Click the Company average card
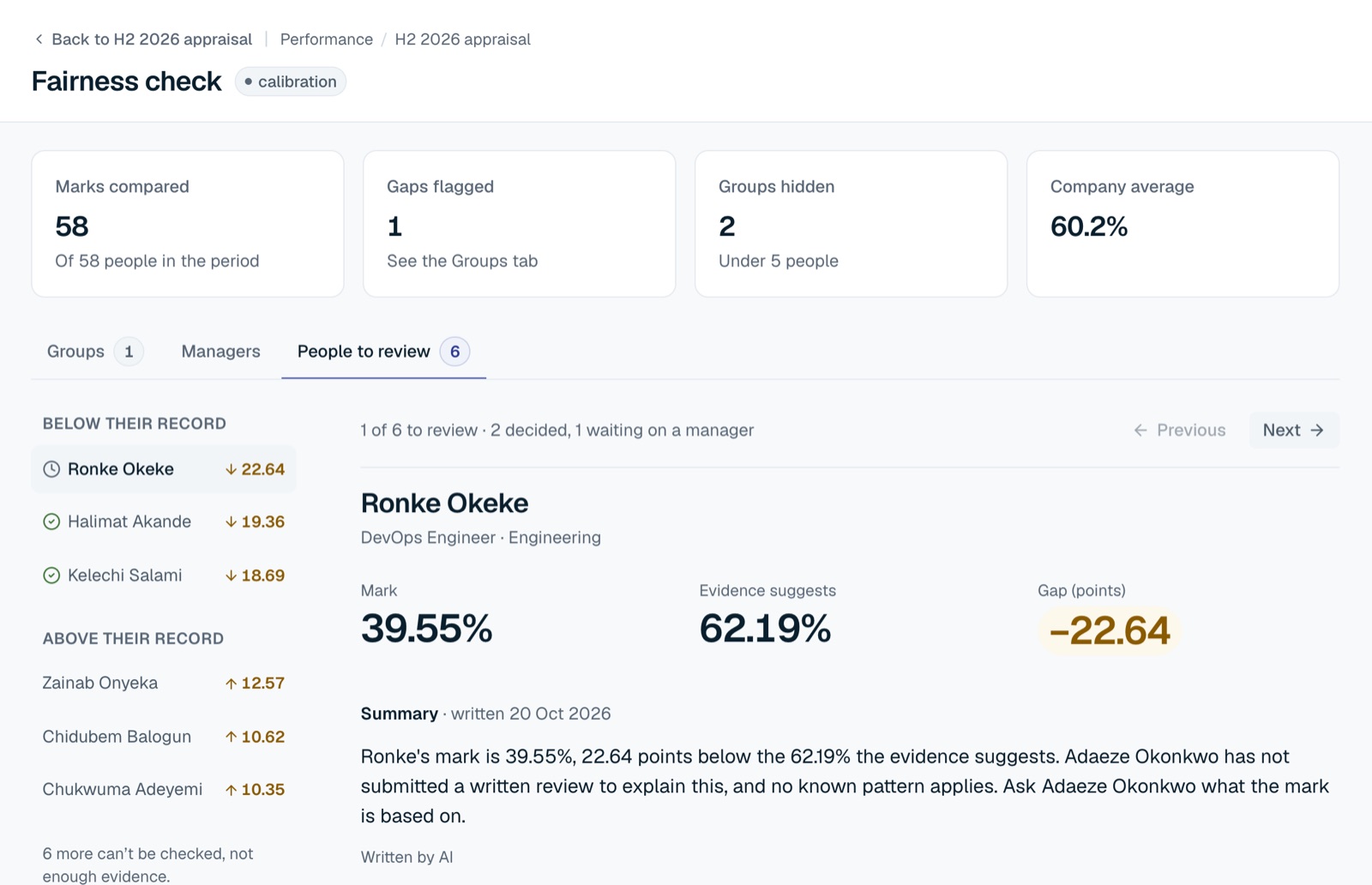The width and height of the screenshot is (1372, 885). 1183,224
